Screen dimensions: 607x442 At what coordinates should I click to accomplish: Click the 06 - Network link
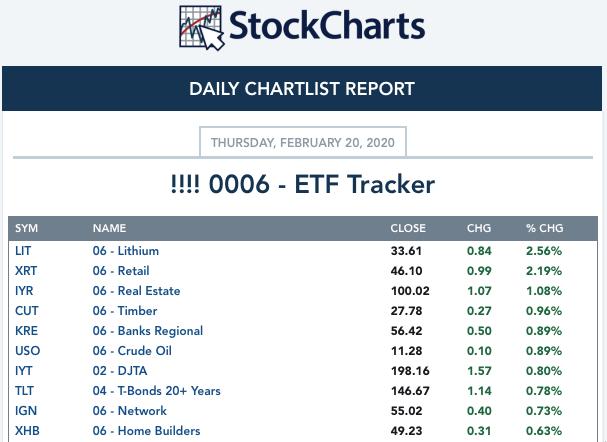click(130, 411)
